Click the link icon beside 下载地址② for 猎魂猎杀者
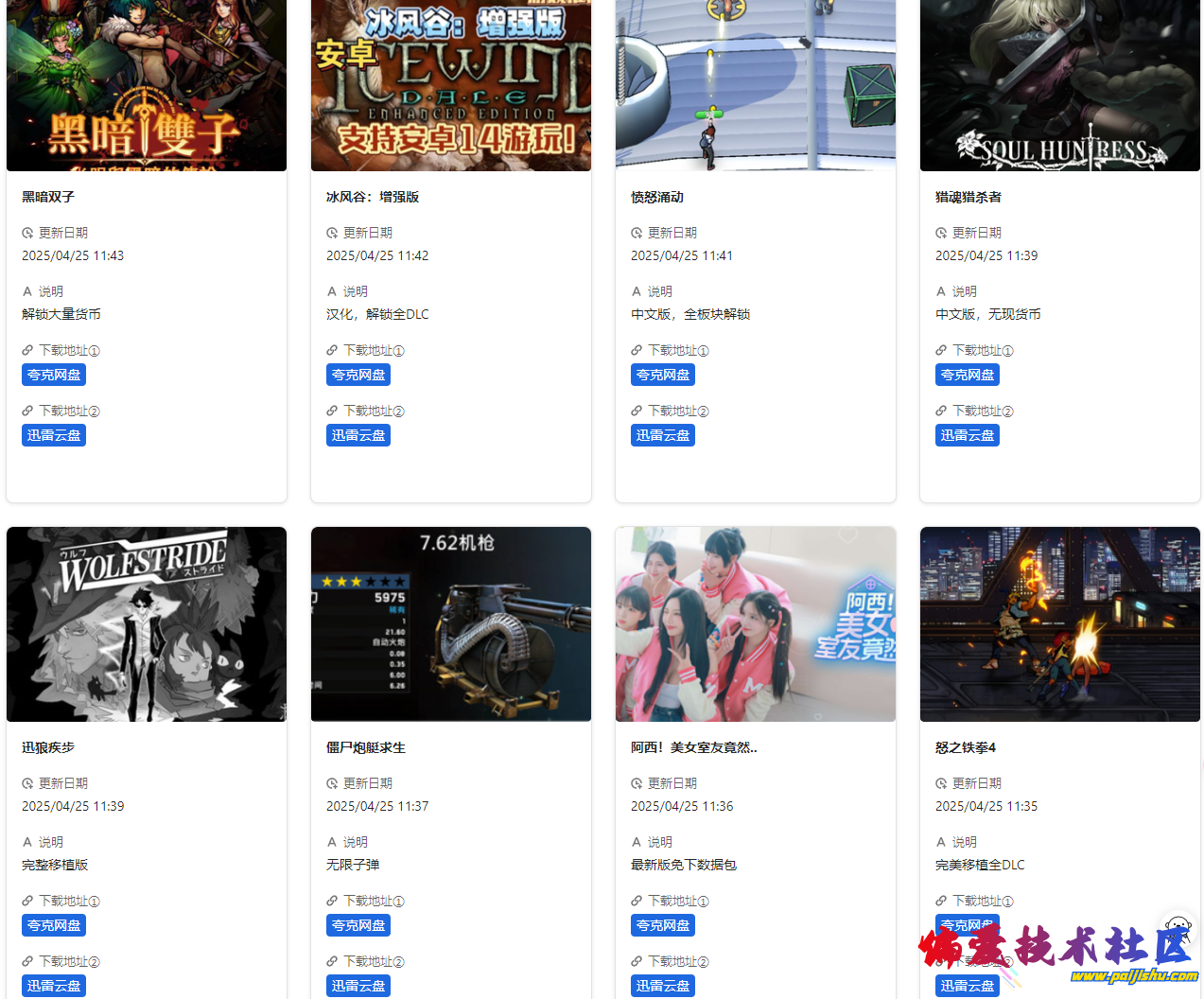 pos(941,411)
